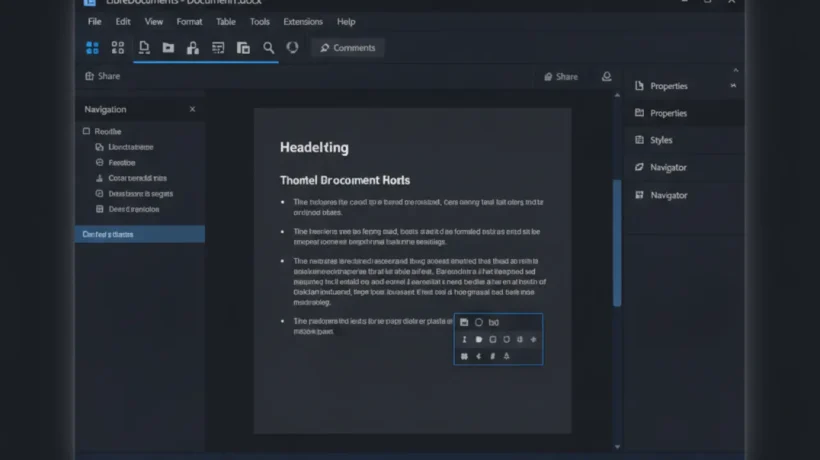Click the Styles icon in the sidebar

coord(639,140)
